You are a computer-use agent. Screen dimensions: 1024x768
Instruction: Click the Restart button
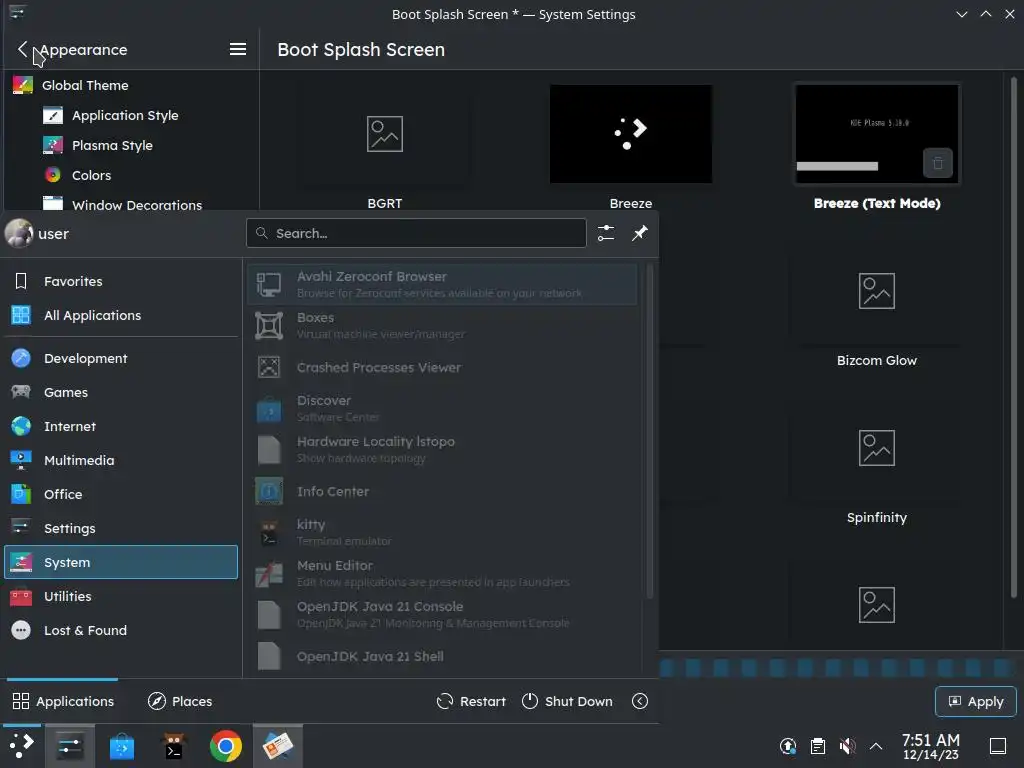(x=471, y=701)
